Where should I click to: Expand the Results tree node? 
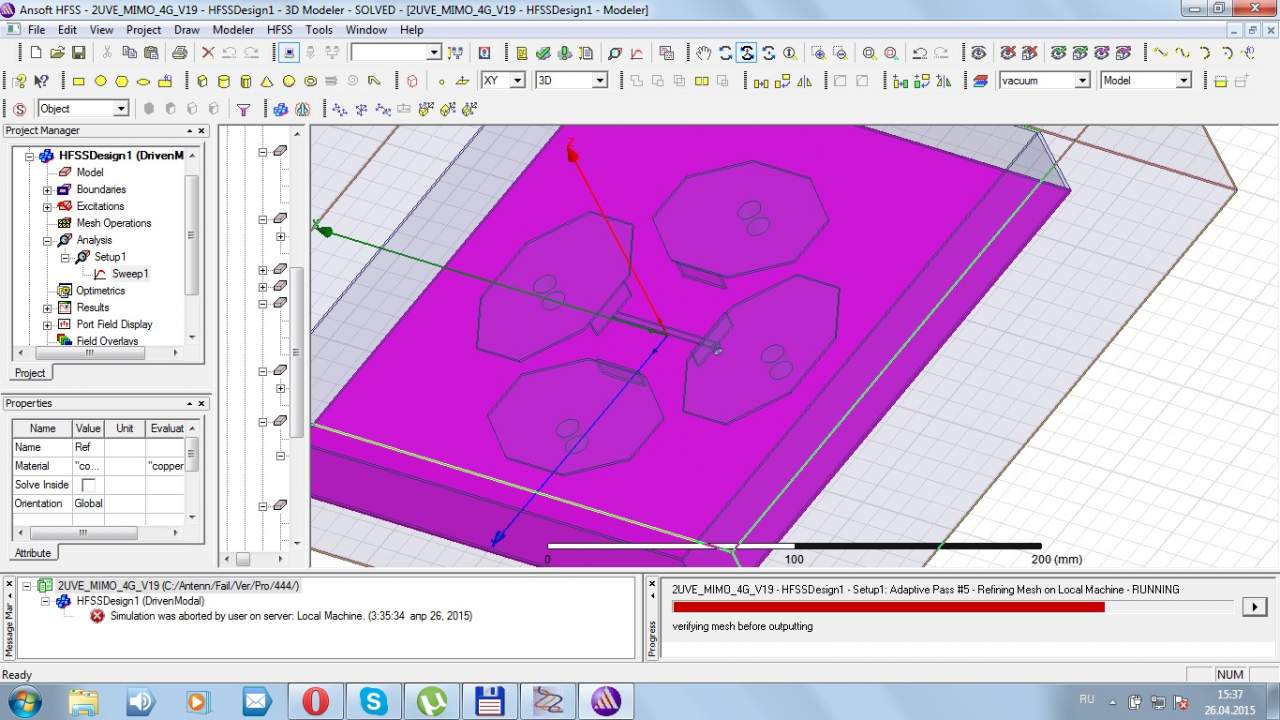[x=47, y=308]
